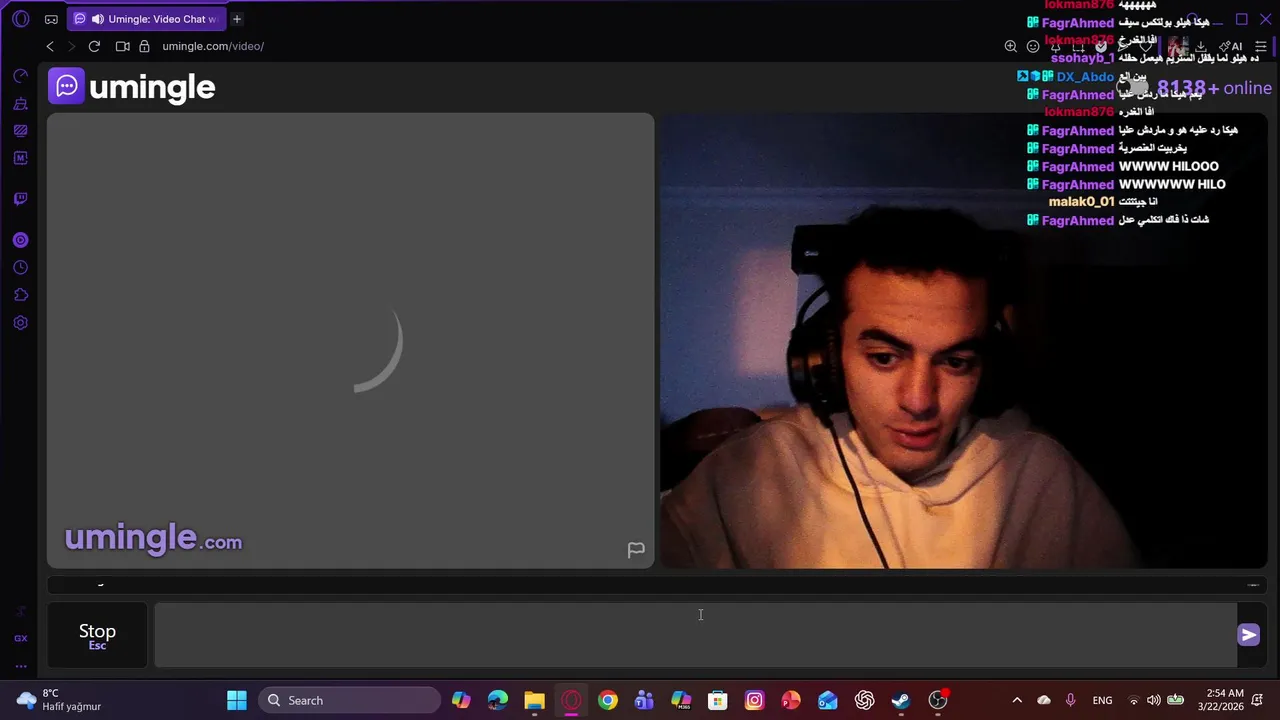Viewport: 1280px width, 720px height.
Task: Open browser downloads icon
Action: [1201, 46]
